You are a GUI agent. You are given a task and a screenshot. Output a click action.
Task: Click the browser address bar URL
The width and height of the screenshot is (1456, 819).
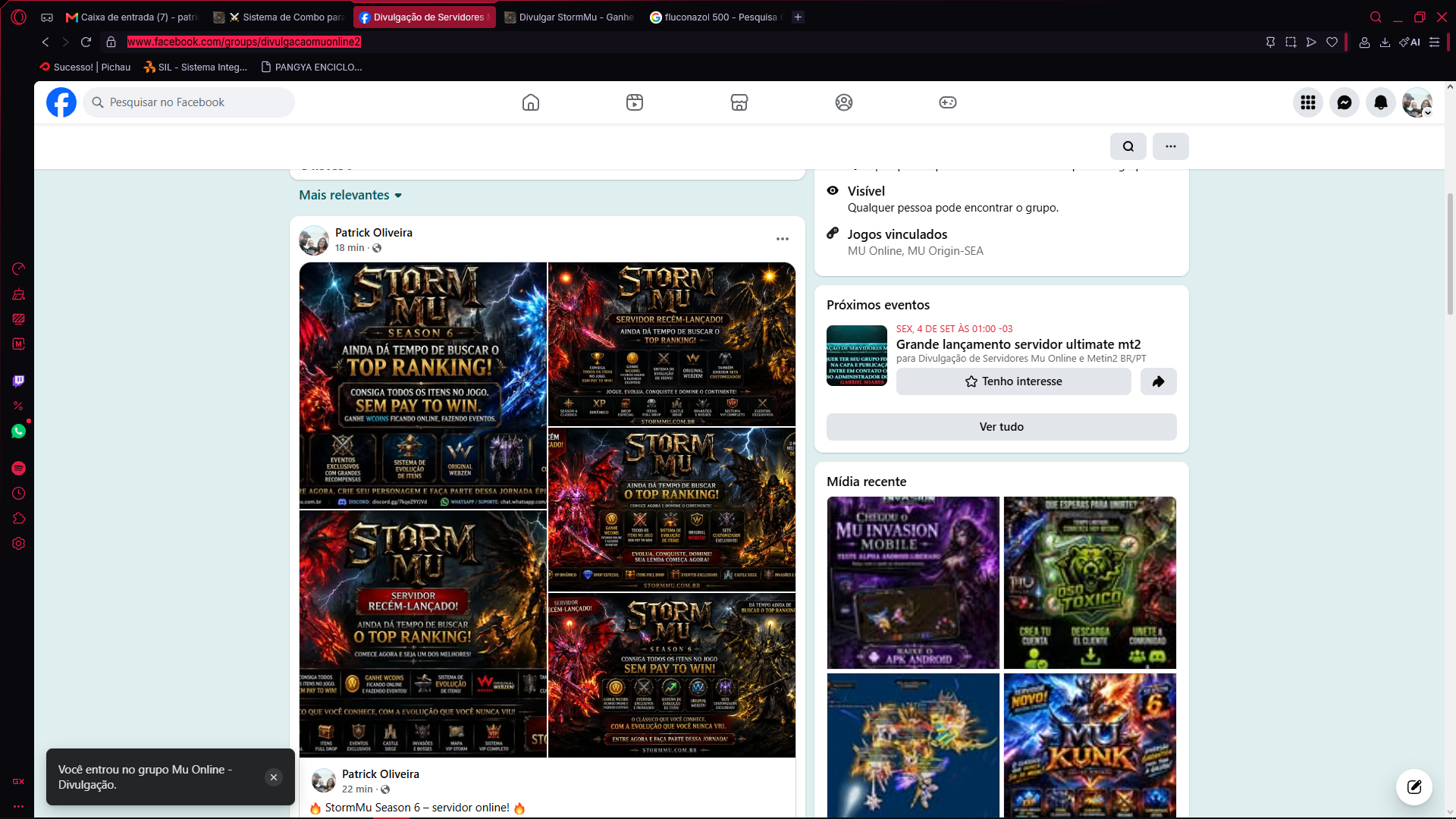pos(243,42)
